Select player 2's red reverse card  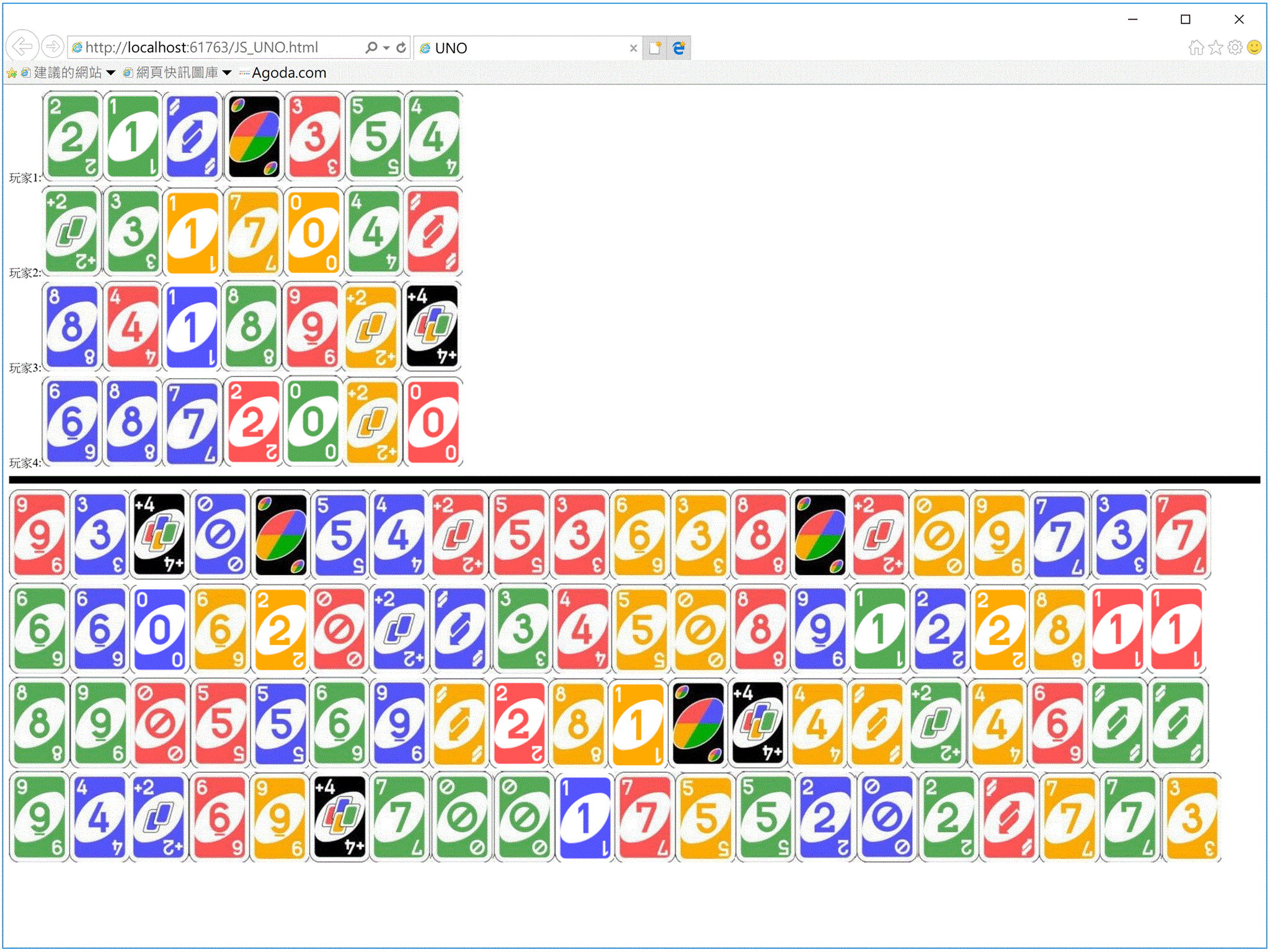[x=432, y=231]
